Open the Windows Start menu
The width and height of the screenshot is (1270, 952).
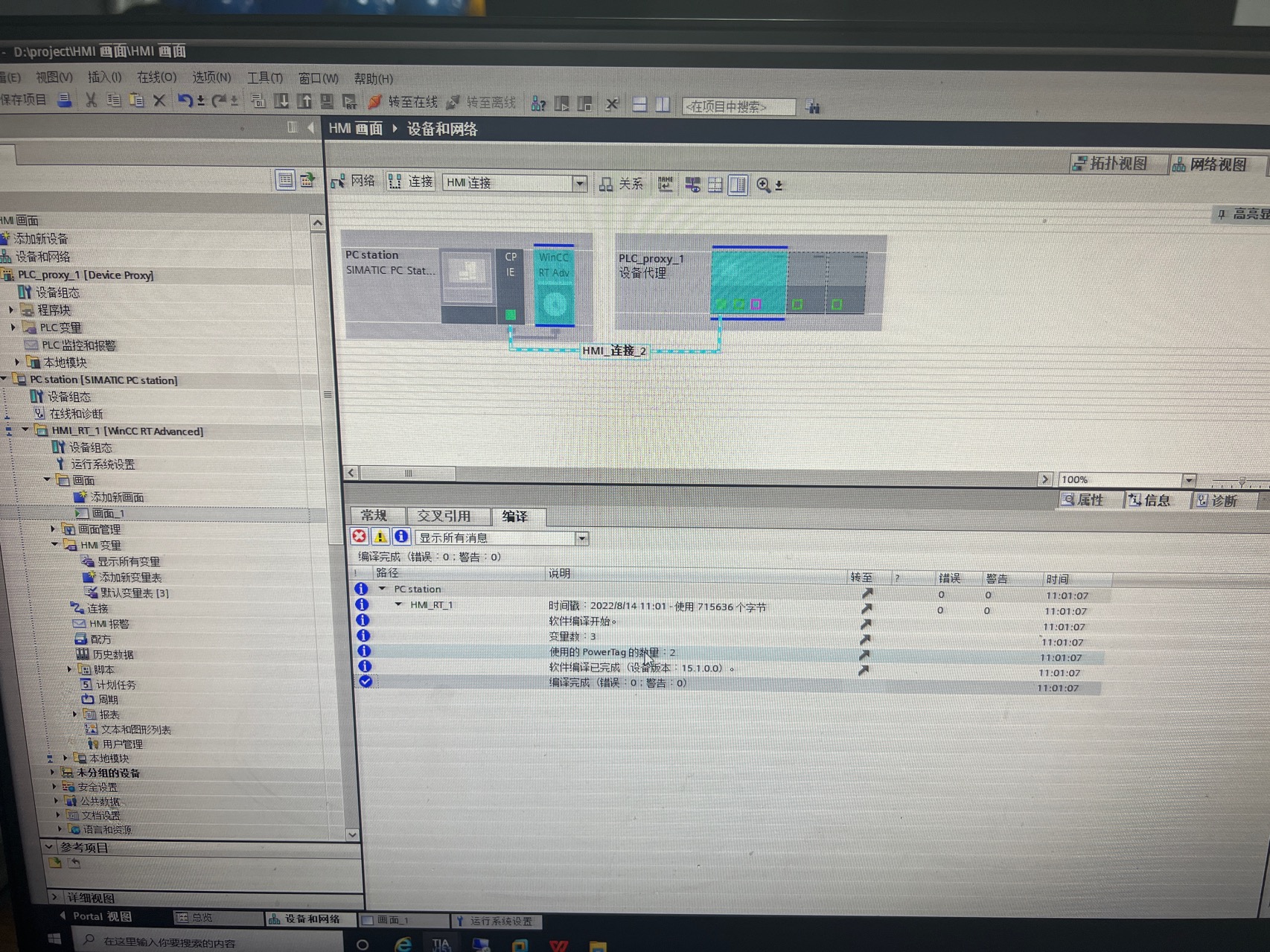tap(54, 939)
